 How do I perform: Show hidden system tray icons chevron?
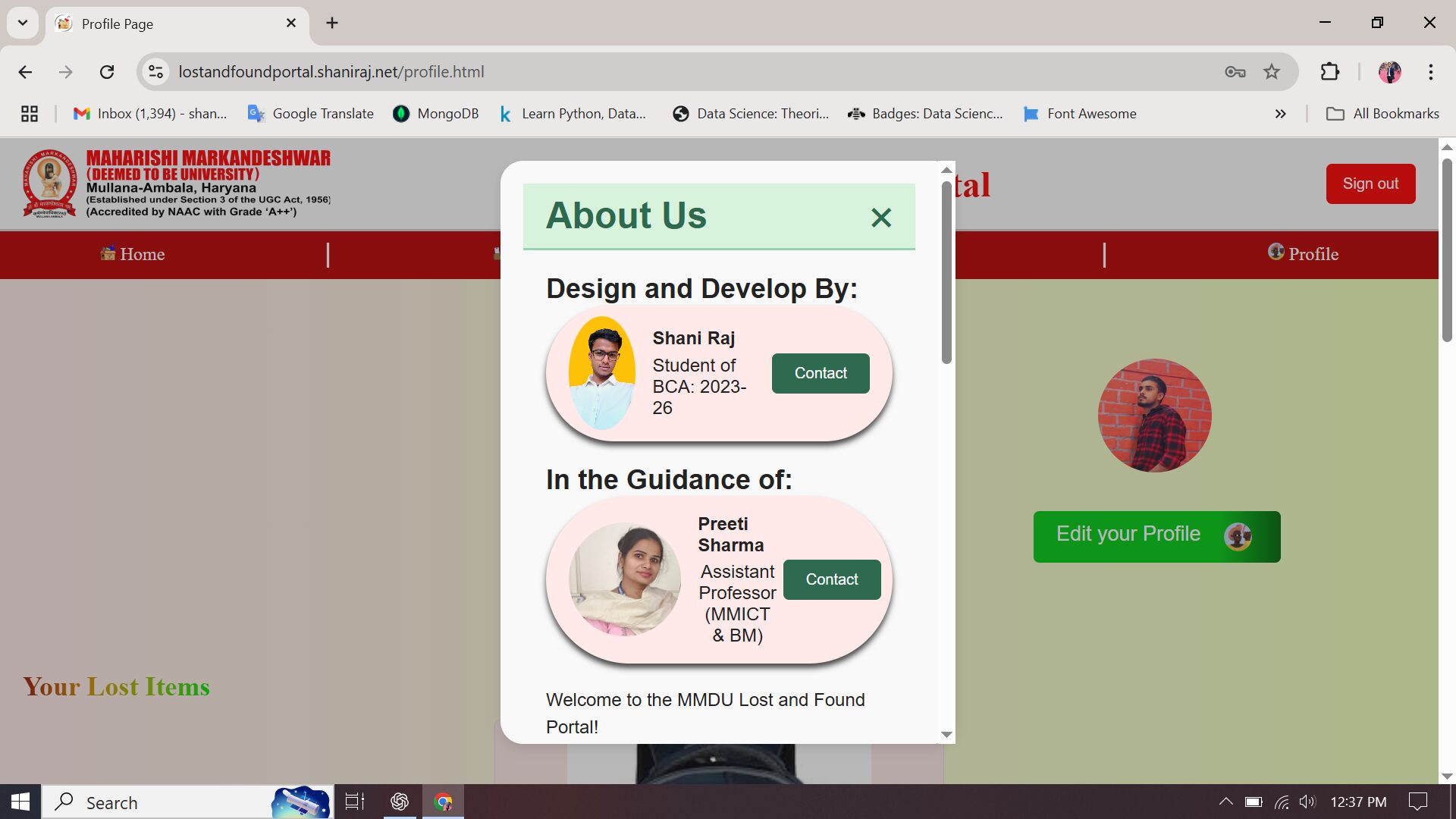(x=1225, y=802)
